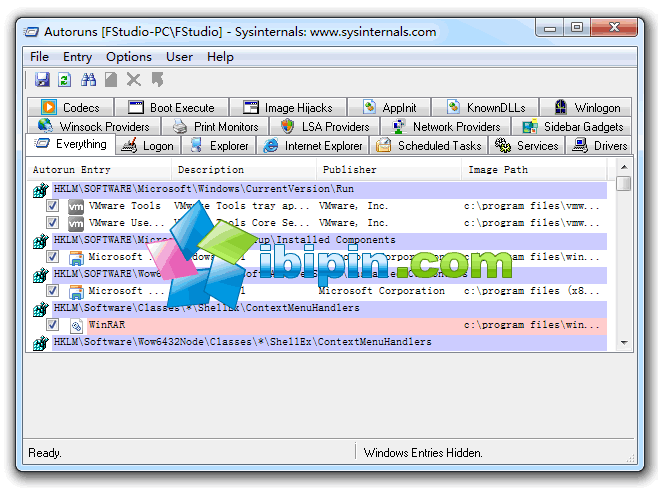
Task: Click the VMware Use... vm icon
Action: pos(76,223)
